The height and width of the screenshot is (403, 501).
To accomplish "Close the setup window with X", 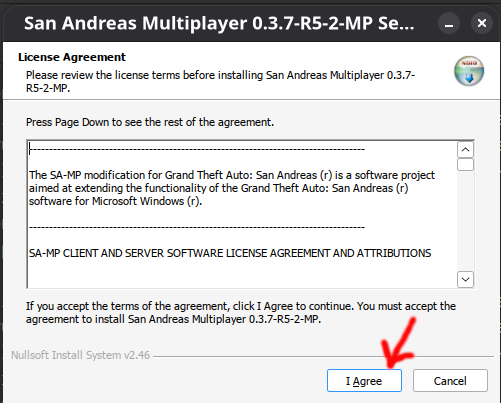I will point(482,23).
